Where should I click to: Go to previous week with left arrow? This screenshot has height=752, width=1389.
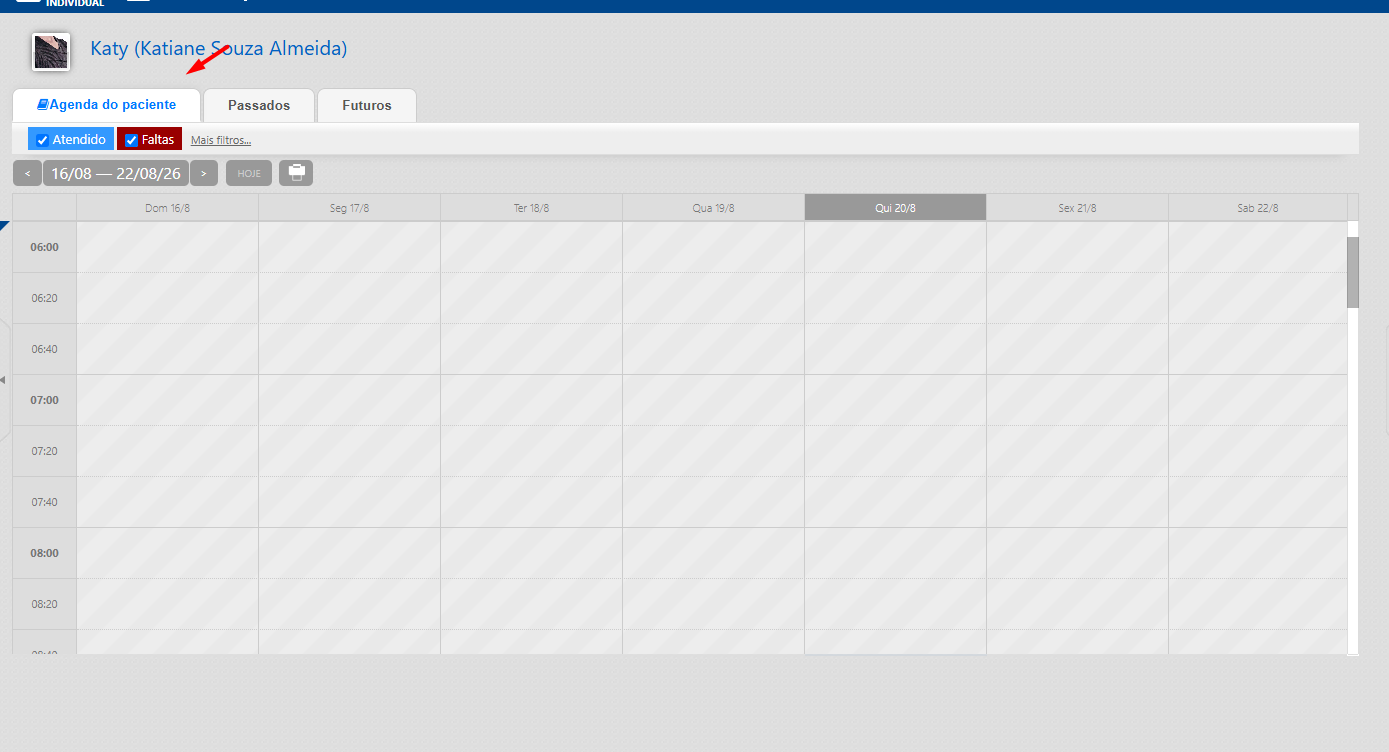pos(27,173)
